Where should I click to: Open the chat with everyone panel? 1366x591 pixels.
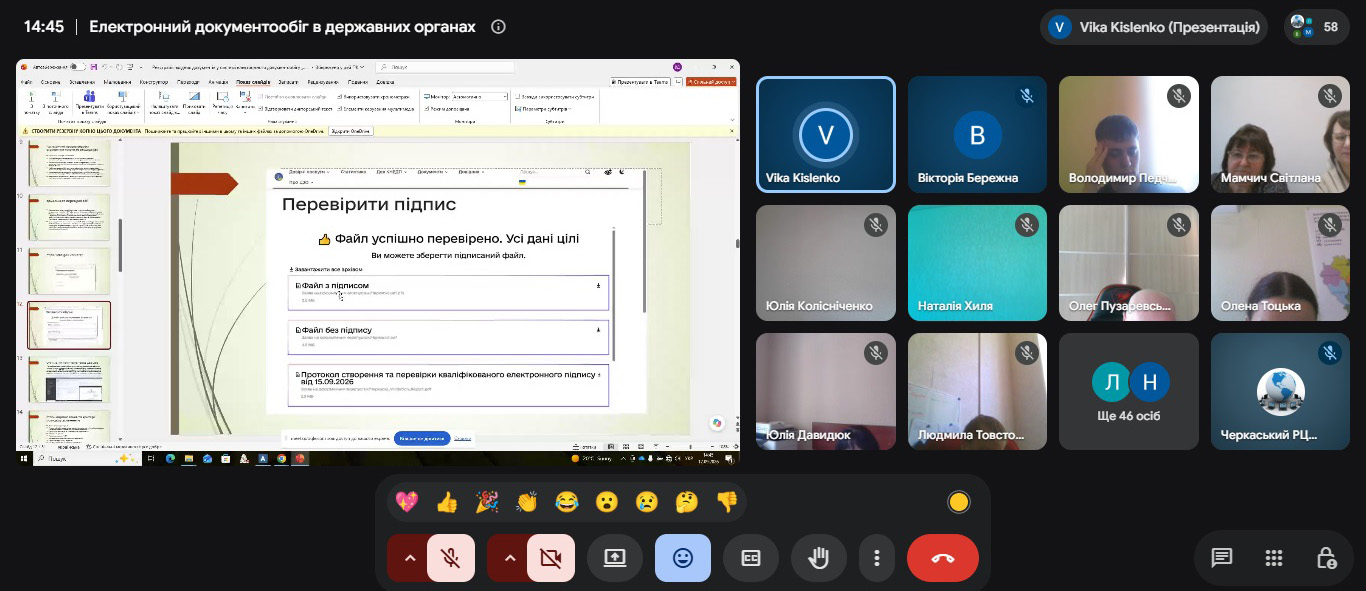pyautogui.click(x=1222, y=558)
